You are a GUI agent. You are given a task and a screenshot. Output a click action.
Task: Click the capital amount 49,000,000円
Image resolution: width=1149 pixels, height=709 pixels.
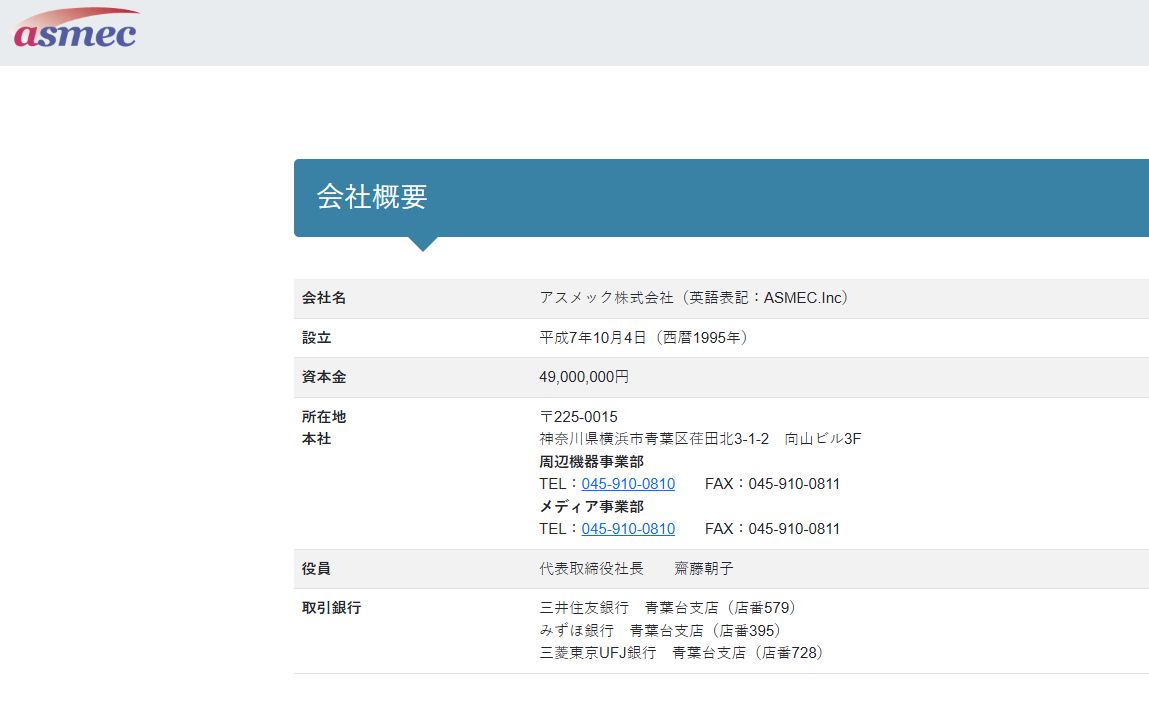(x=584, y=377)
